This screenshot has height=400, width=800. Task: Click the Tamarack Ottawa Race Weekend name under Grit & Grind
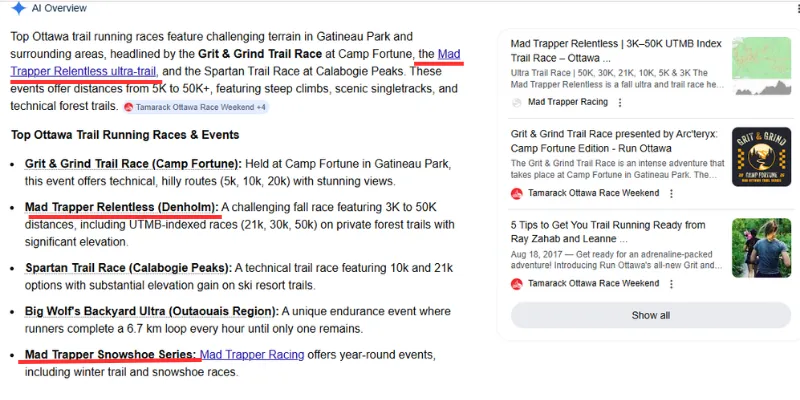pos(593,193)
